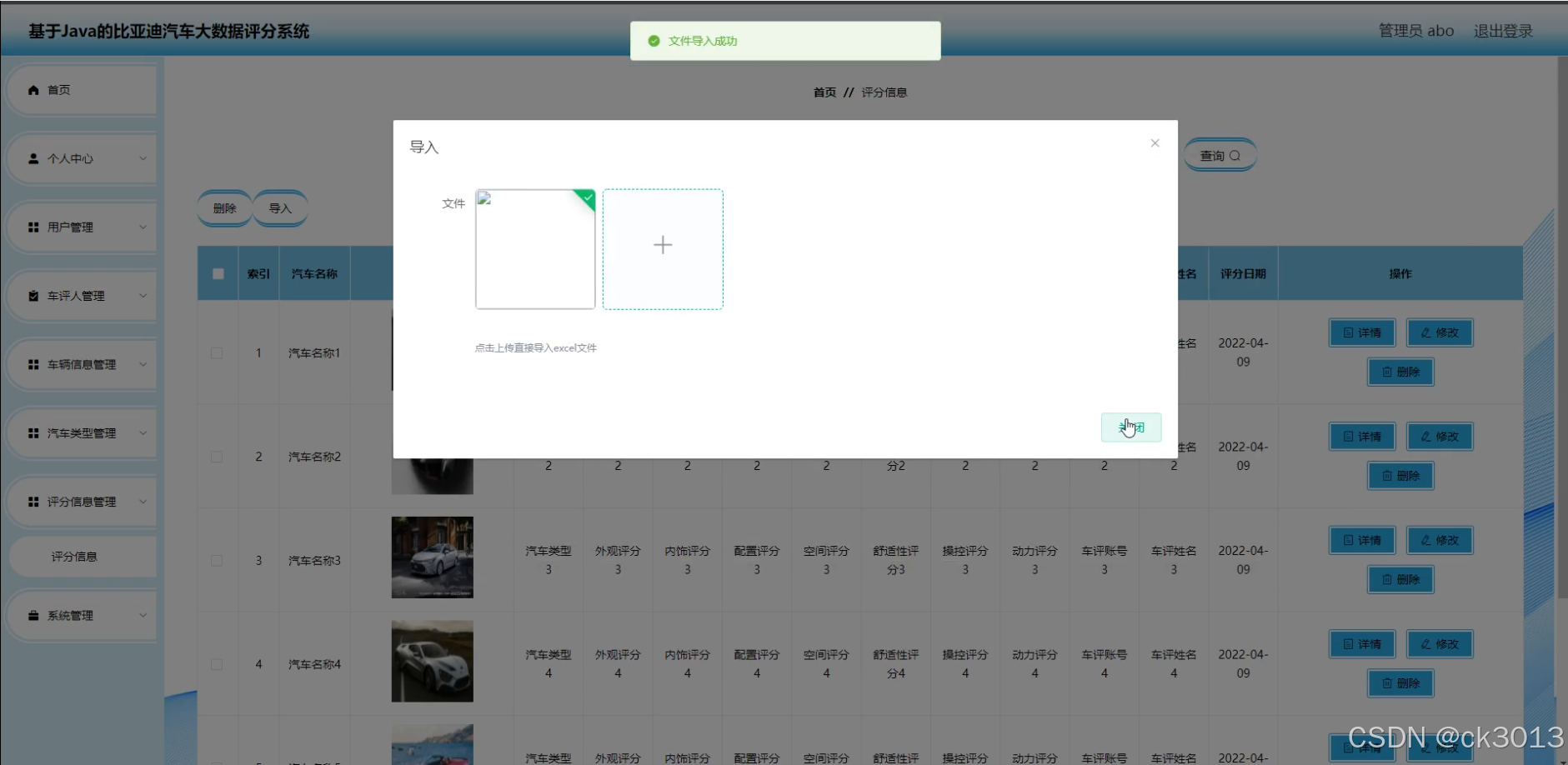1568x765 pixels.
Task: Click the 首页 breadcrumb link
Action: coord(824,92)
